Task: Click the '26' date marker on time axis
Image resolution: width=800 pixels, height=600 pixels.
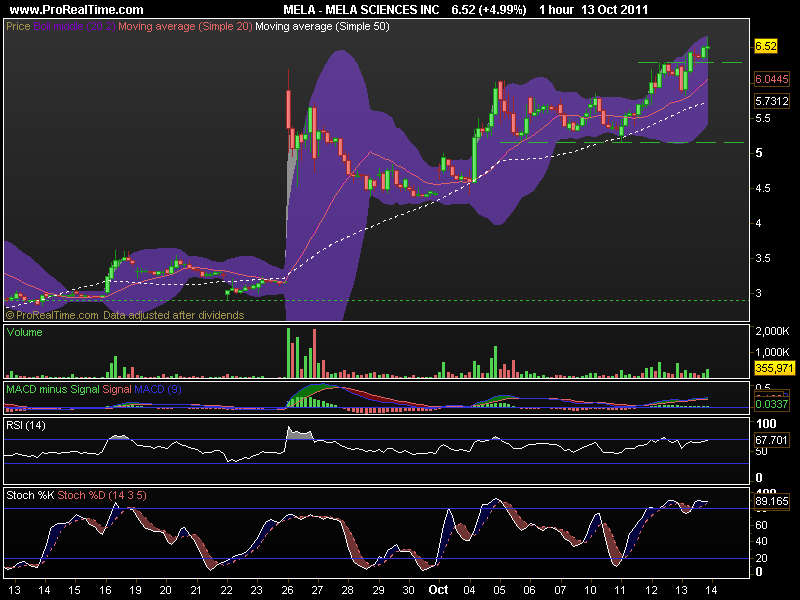Action: 287,590
